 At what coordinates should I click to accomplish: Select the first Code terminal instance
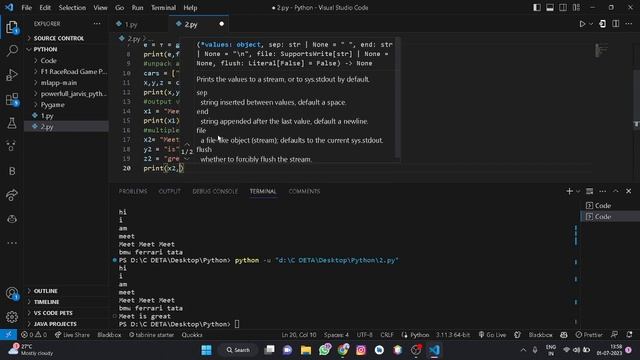pyautogui.click(x=610, y=205)
